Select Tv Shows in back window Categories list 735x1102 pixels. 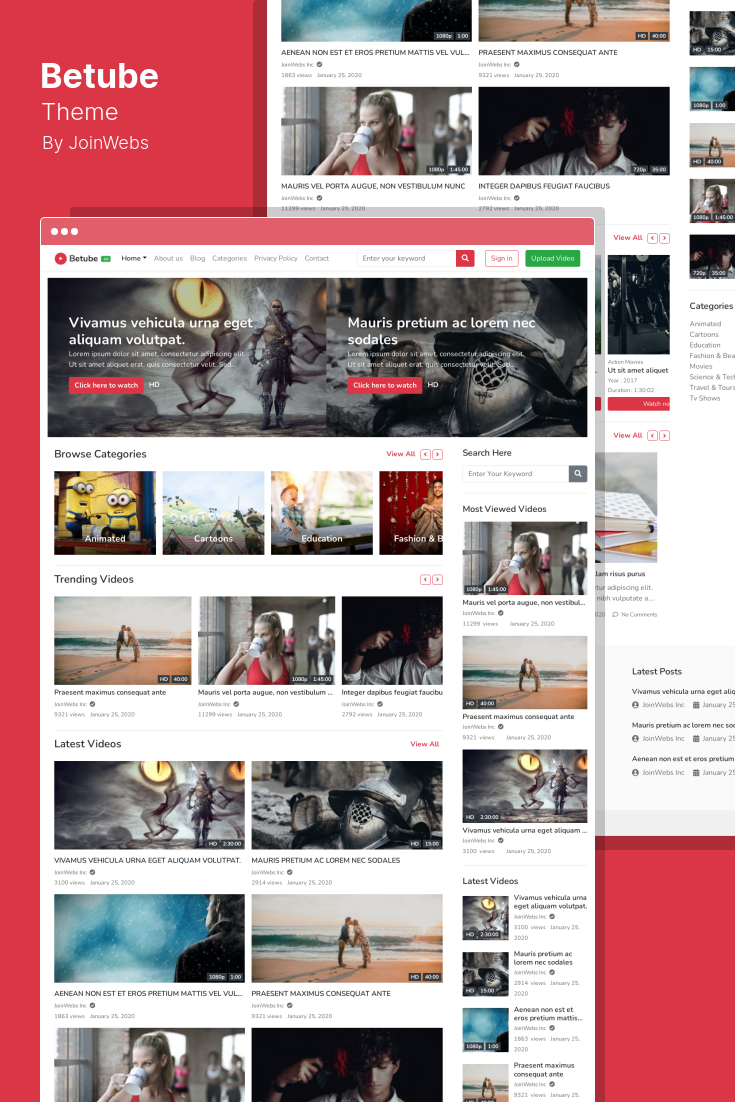(705, 398)
